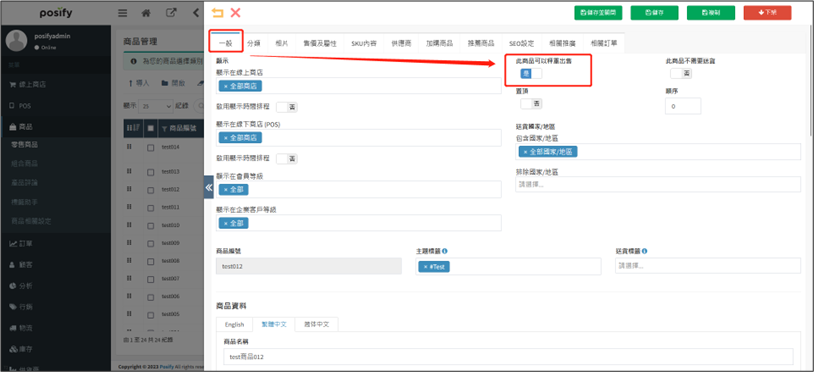The image size is (814, 372).
Task: Switch to the 分類 tab
Action: pos(254,44)
